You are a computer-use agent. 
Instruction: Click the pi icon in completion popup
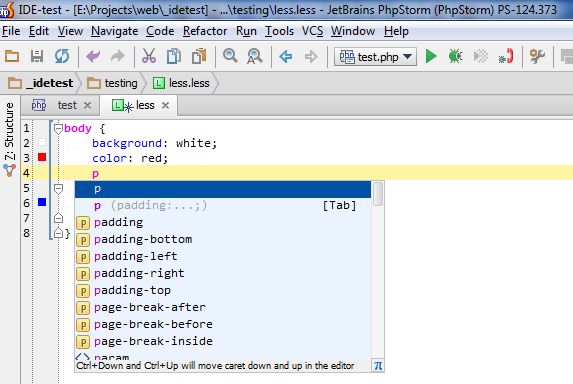tap(378, 365)
